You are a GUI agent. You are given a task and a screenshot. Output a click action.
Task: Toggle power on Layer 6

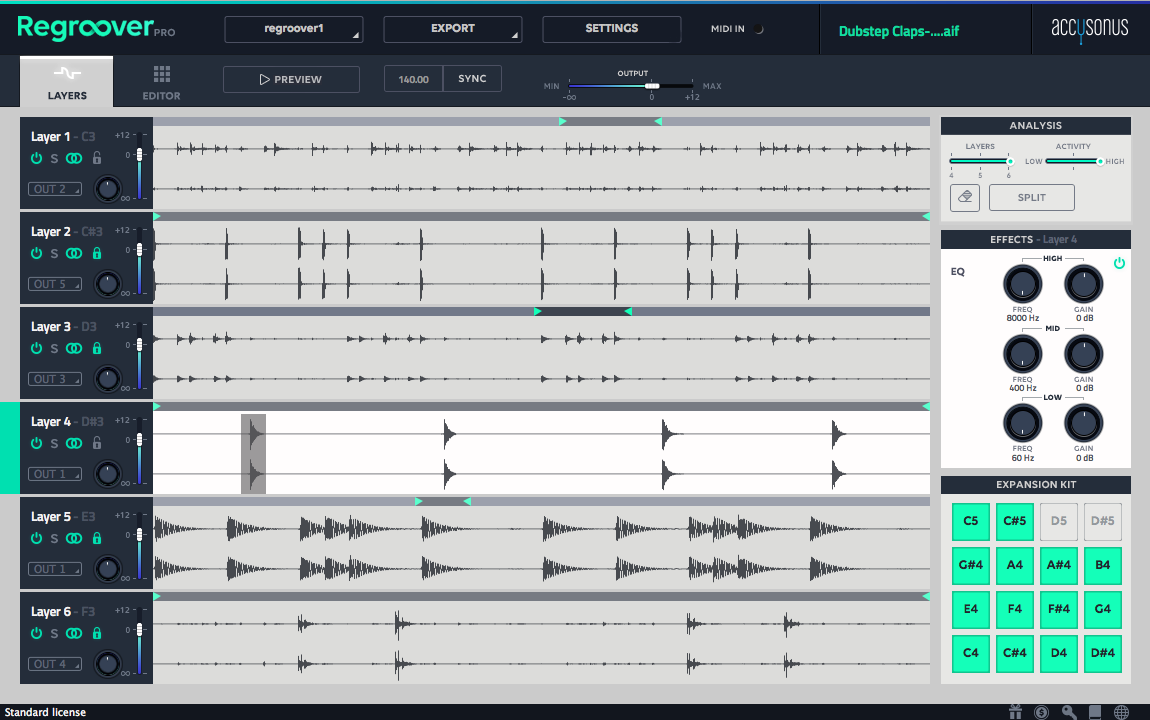pyautogui.click(x=36, y=633)
